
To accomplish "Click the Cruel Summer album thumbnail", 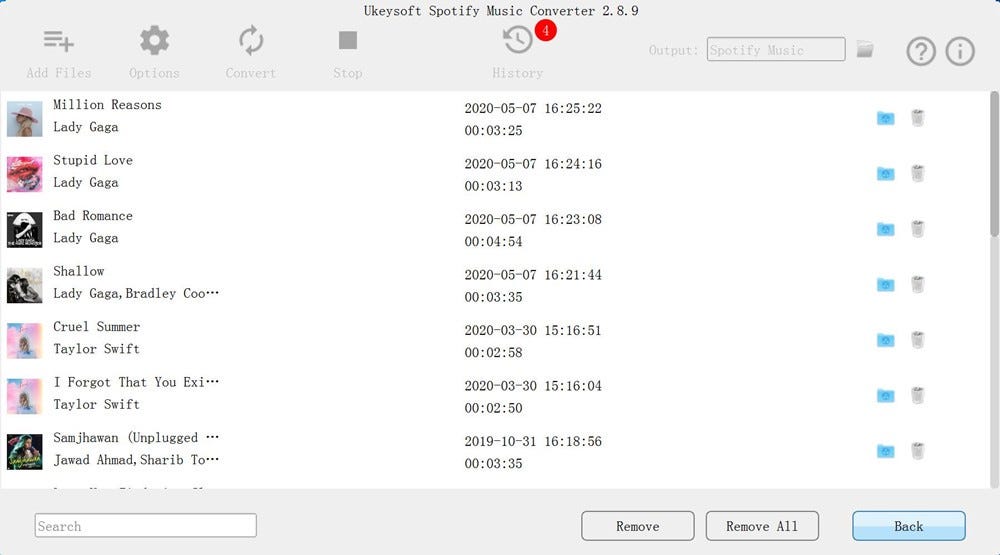I will [x=24, y=341].
